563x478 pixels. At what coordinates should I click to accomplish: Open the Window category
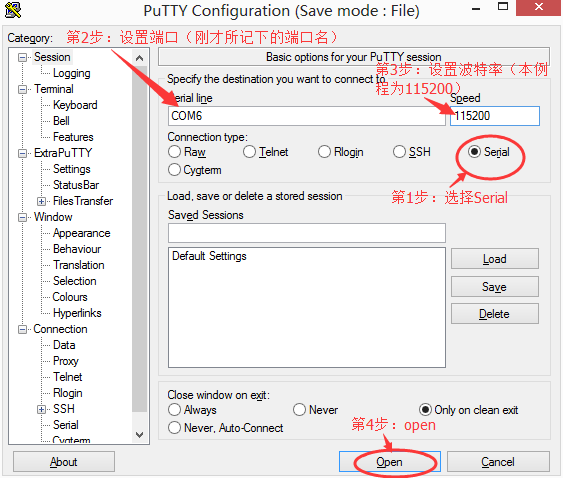[53, 217]
